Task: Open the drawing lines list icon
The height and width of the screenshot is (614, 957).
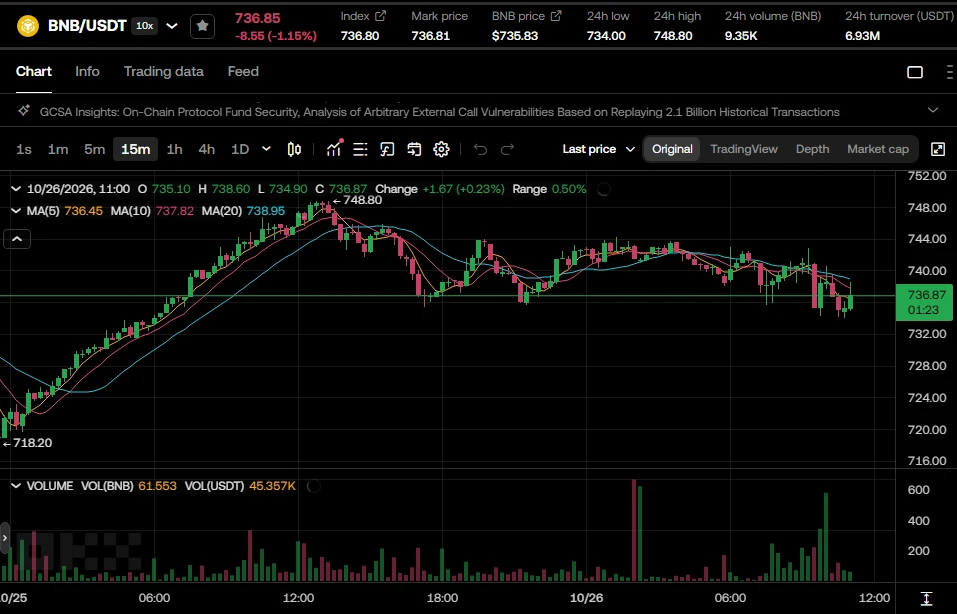Action: click(361, 150)
